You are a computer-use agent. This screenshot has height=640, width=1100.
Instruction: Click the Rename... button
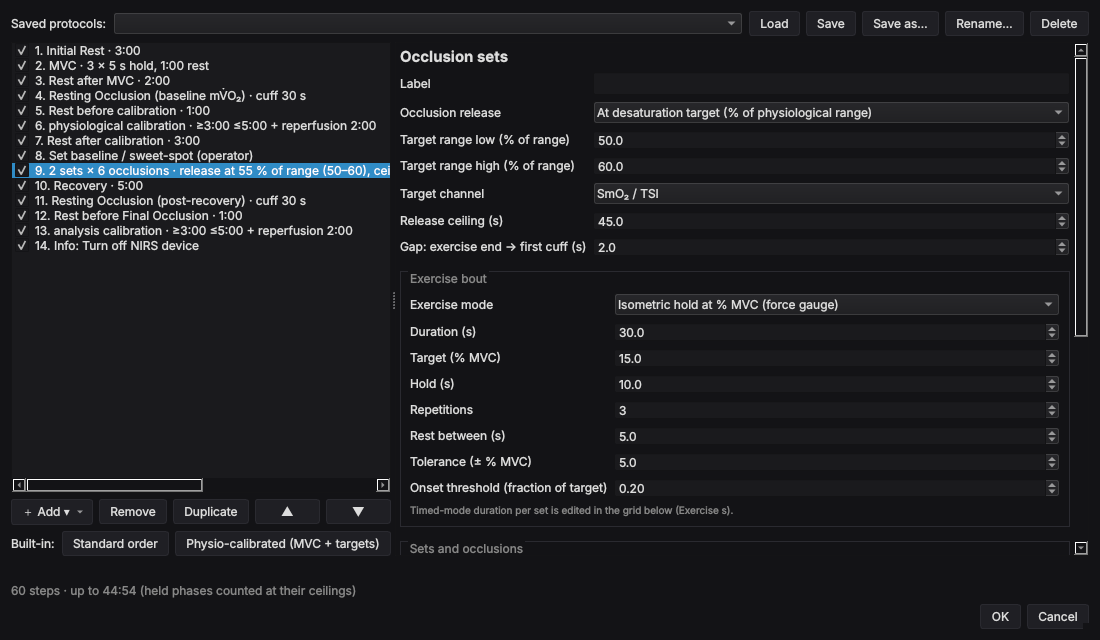[x=984, y=23]
